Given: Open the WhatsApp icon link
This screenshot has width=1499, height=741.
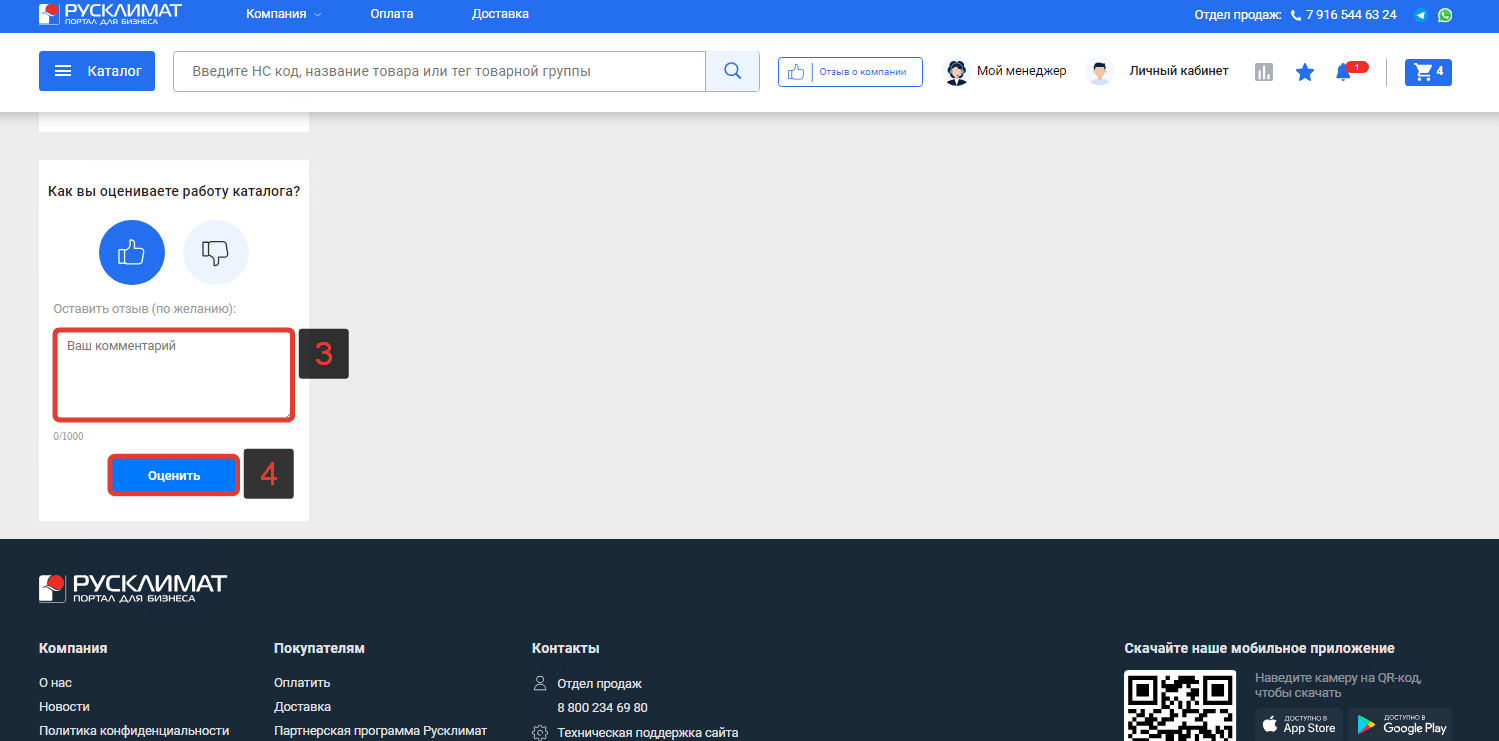Looking at the screenshot, I should point(1445,15).
